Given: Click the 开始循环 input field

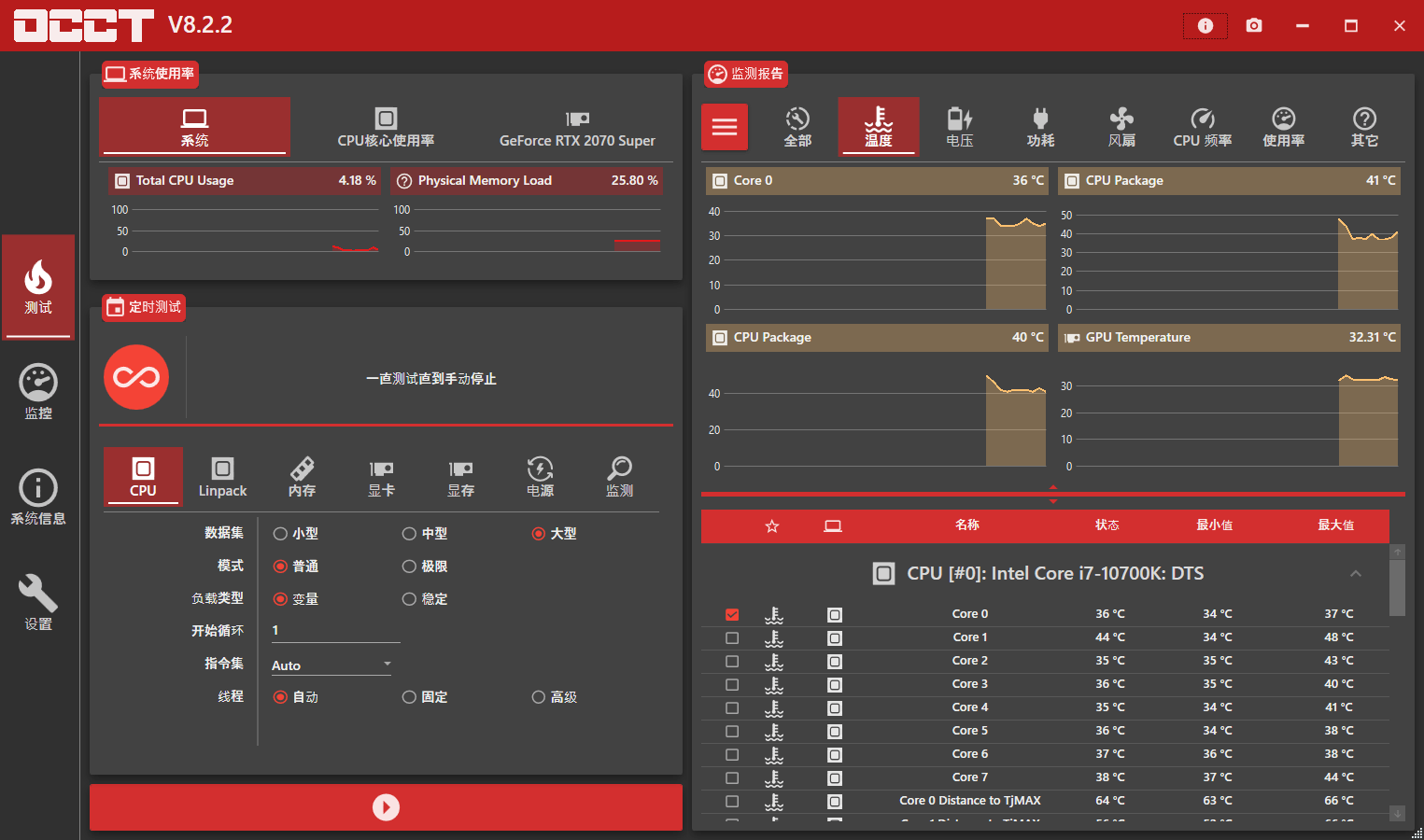Looking at the screenshot, I should click(x=335, y=629).
